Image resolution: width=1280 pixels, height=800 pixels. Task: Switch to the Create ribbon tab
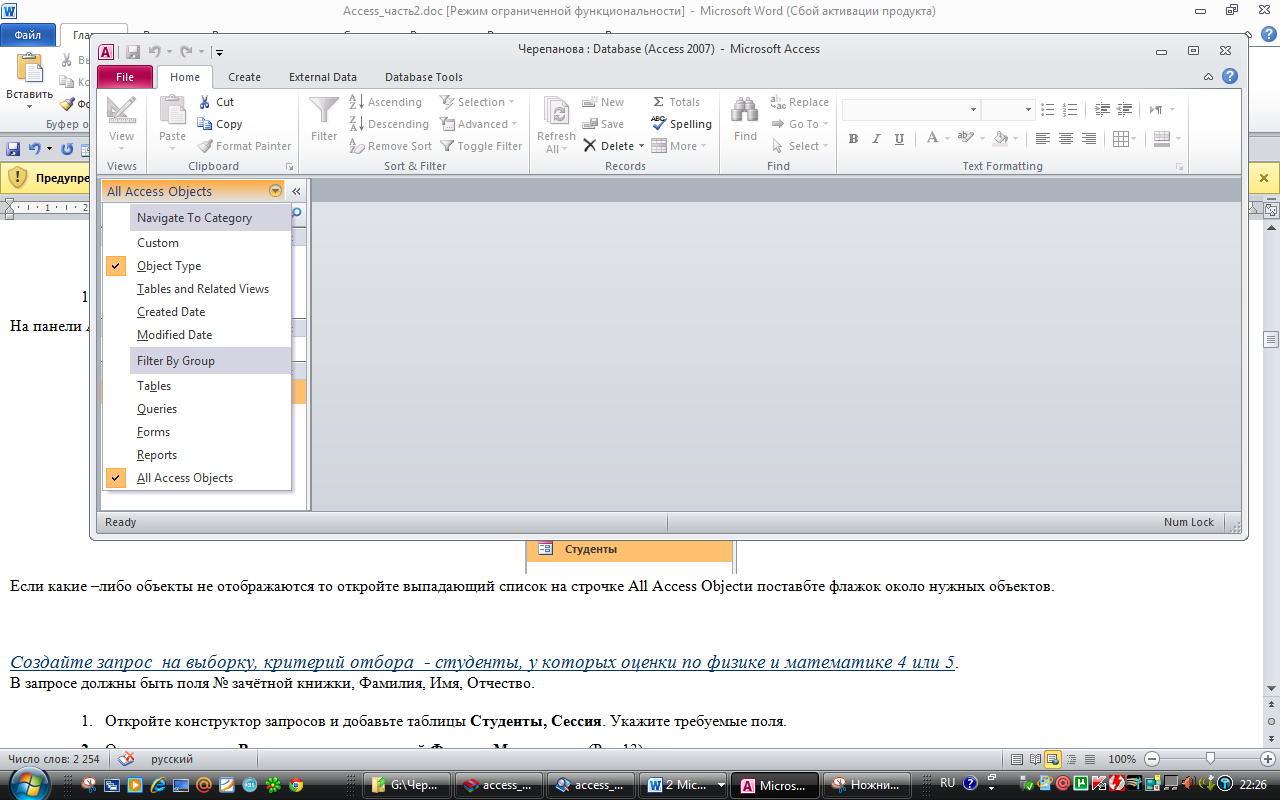pos(244,77)
